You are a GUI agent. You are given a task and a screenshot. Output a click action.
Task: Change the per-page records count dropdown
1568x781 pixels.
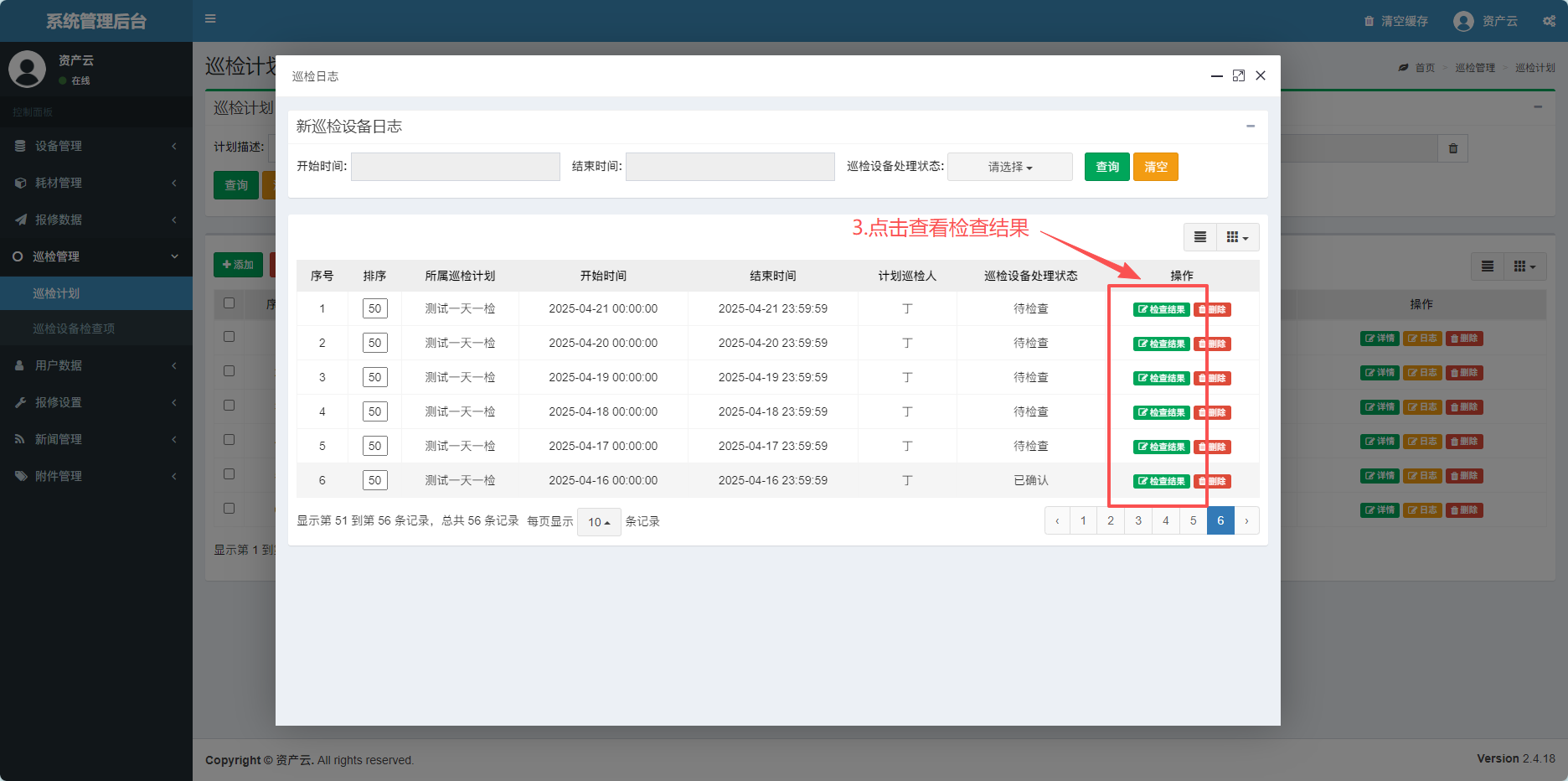598,522
